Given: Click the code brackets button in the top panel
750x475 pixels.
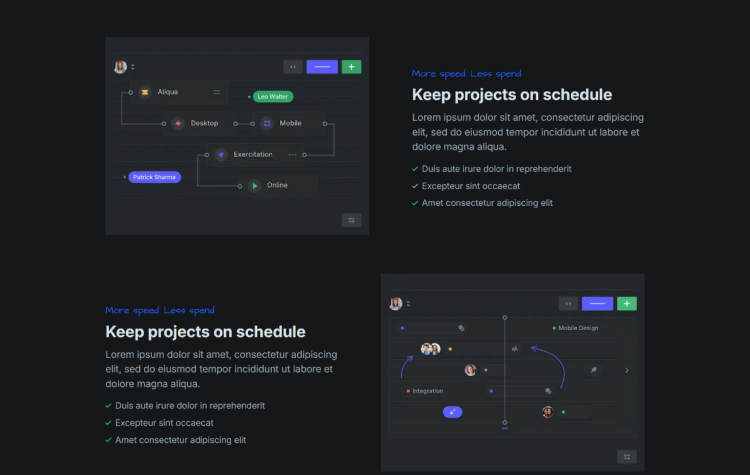Looking at the screenshot, I should tap(293, 67).
